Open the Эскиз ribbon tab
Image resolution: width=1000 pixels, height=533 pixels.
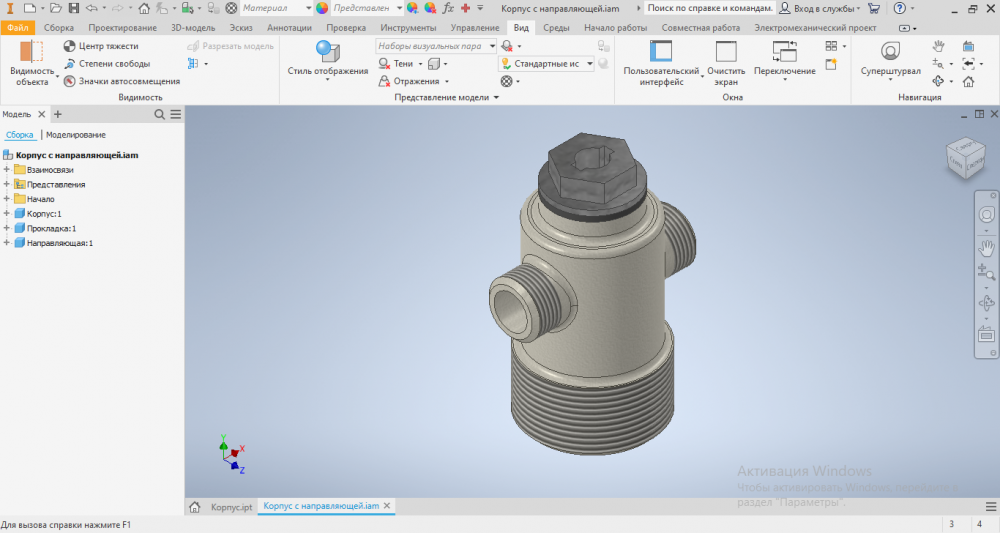[x=240, y=28]
